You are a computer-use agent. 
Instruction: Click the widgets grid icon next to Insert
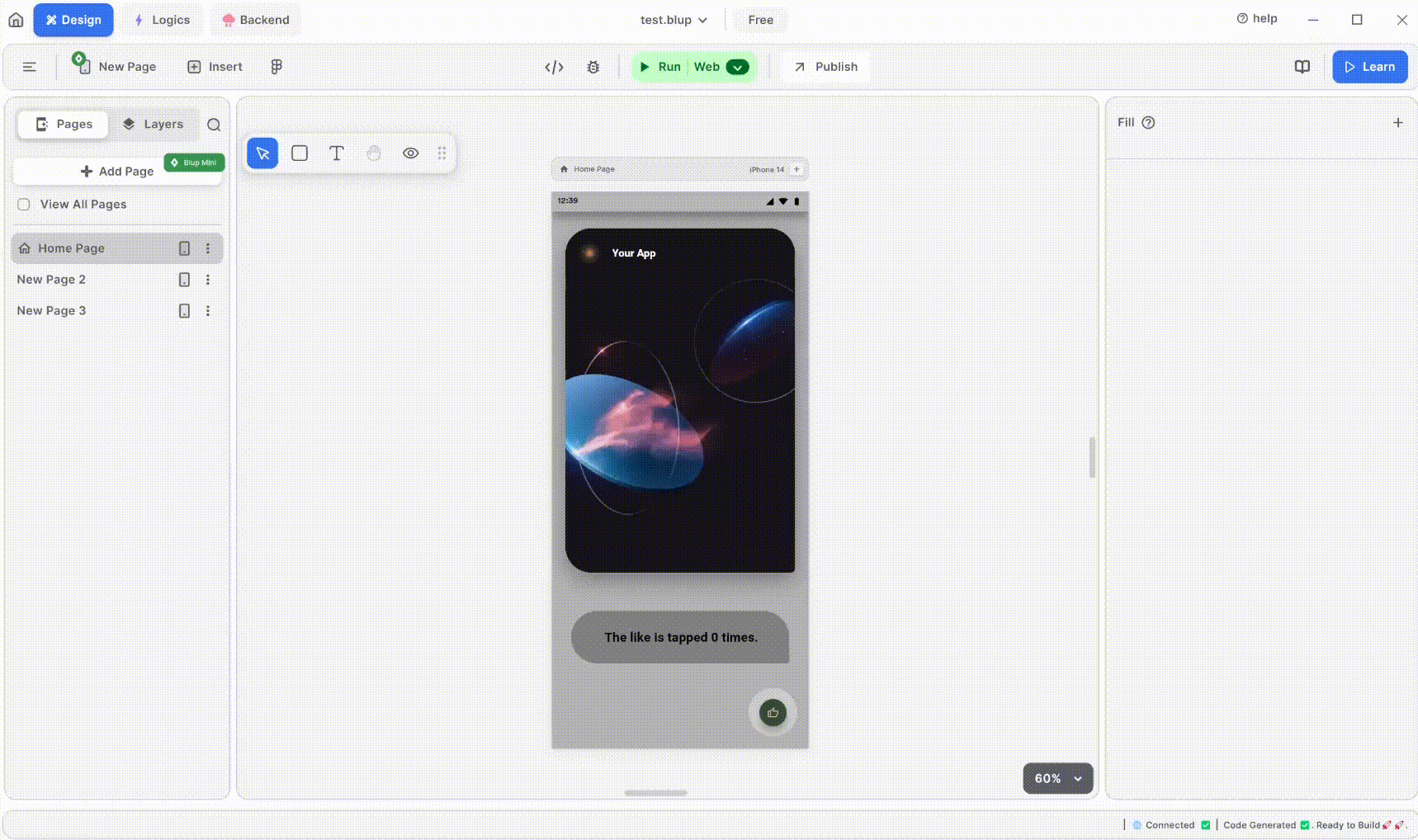(276, 66)
